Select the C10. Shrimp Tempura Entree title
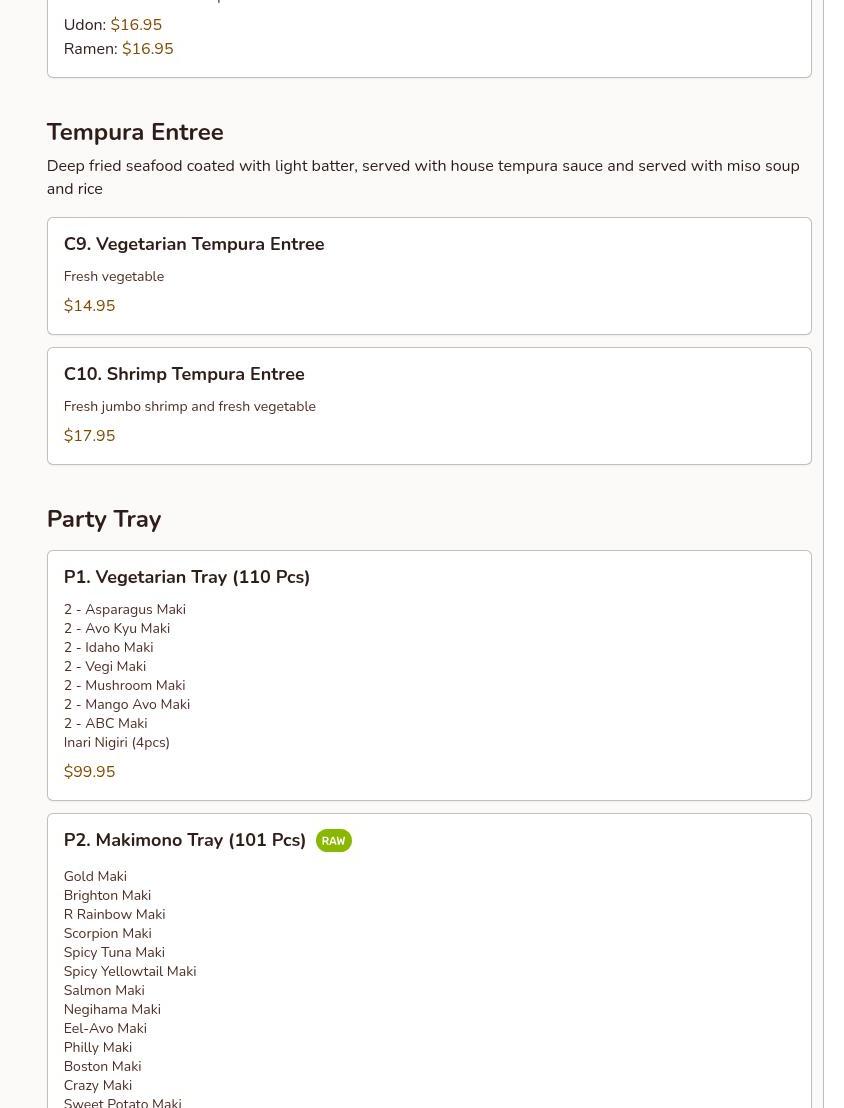Viewport: 844px width, 1108px height. [x=184, y=374]
